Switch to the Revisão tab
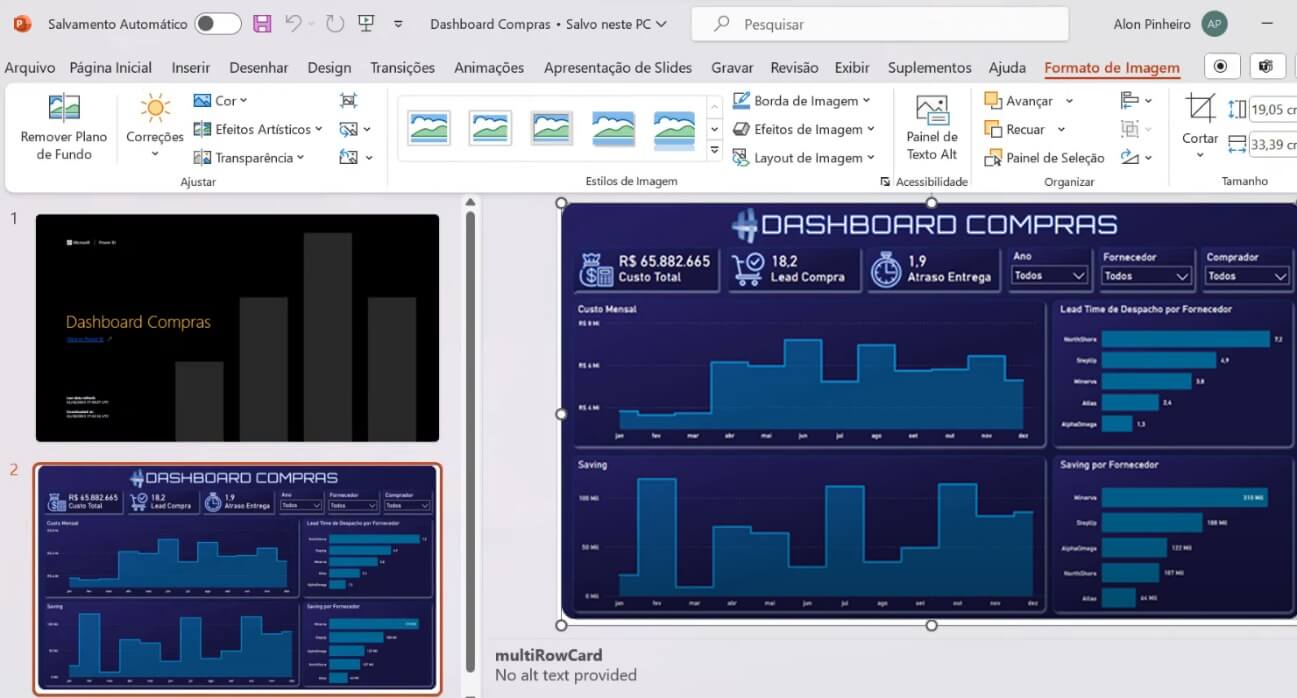Viewport: 1297px width, 698px height. click(x=794, y=68)
